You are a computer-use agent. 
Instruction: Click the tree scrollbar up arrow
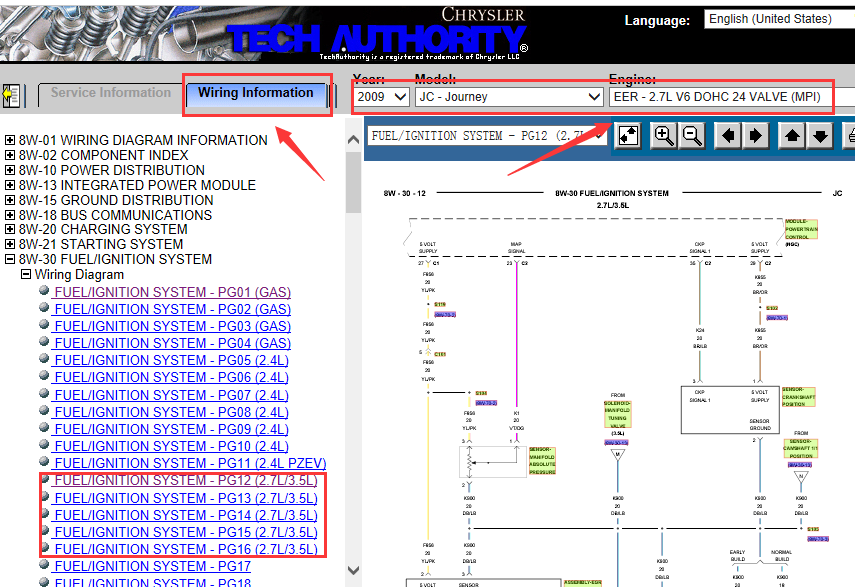[353, 140]
